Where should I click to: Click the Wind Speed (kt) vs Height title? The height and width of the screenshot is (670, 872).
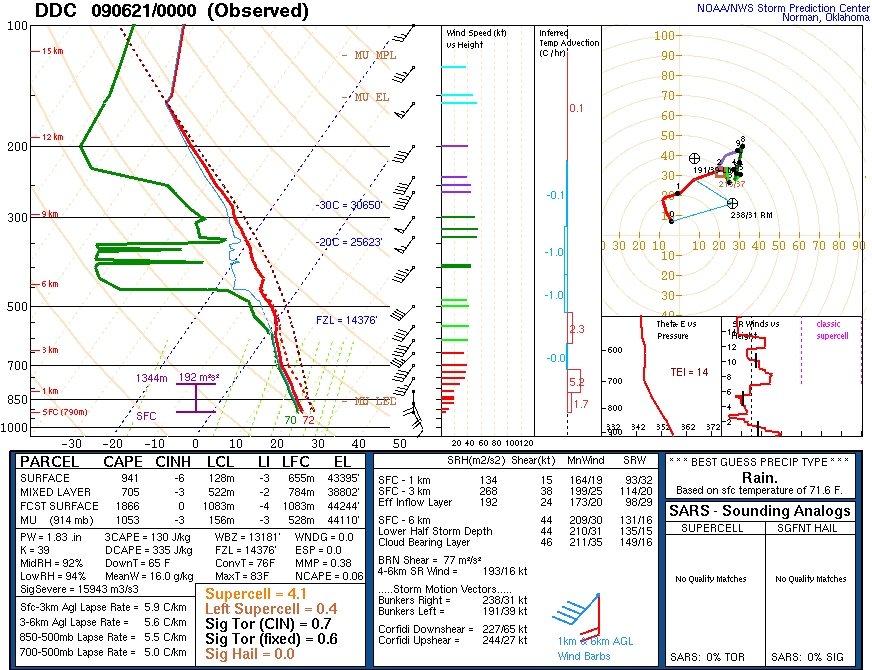[477, 39]
